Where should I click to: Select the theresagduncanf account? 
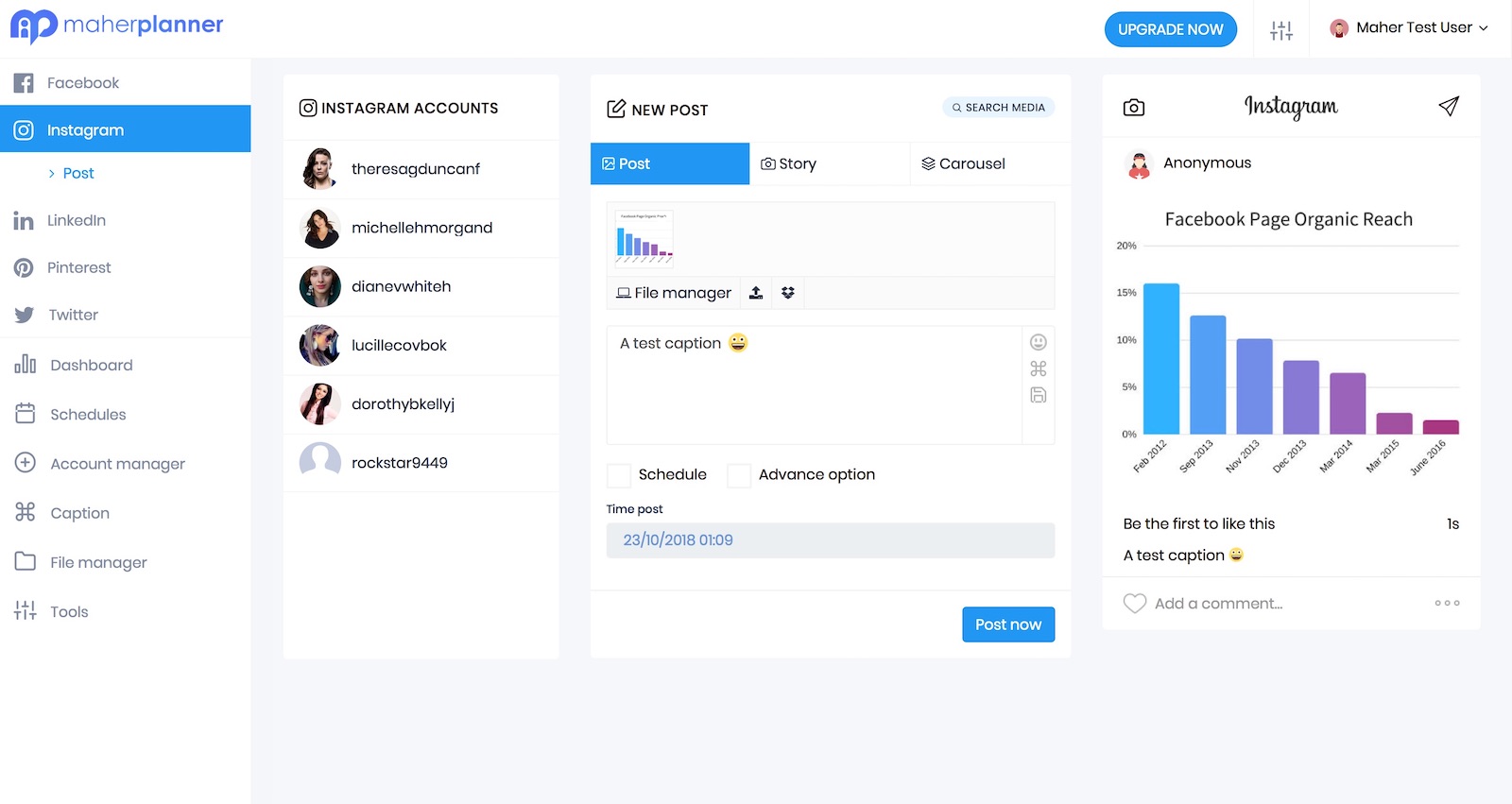[x=421, y=169]
